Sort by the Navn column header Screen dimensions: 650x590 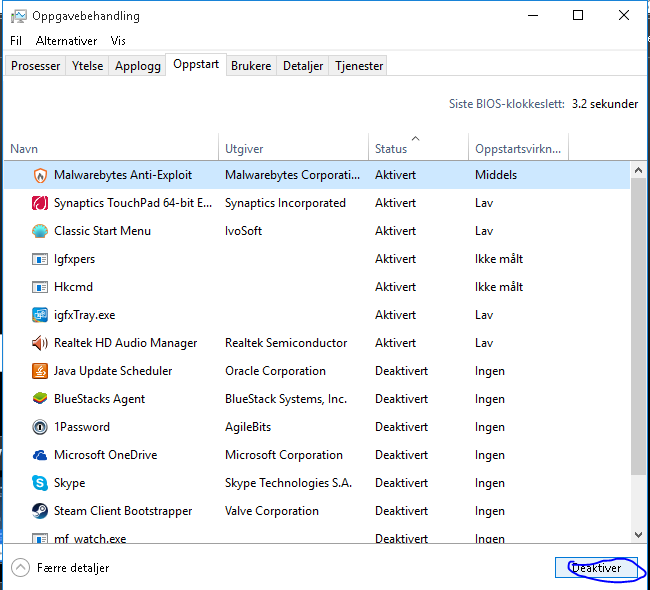112,148
